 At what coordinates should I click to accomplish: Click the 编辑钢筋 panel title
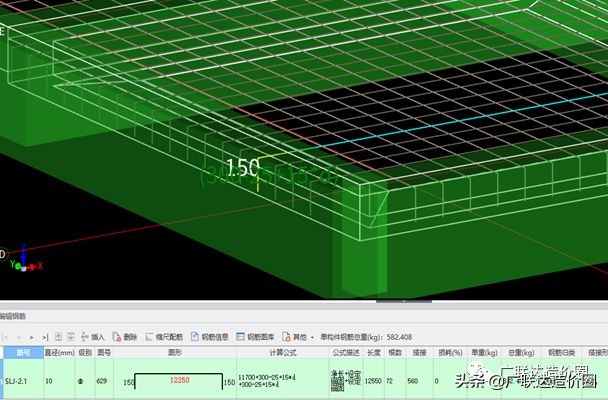click(13, 316)
